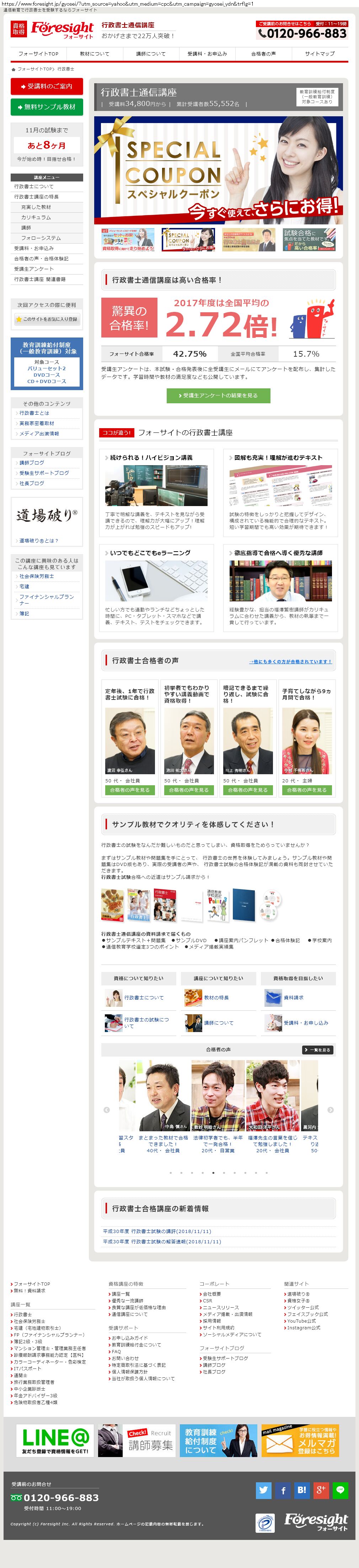Click the YouTube公式 footer link
Image resolution: width=359 pixels, height=1568 pixels.
[301, 1321]
